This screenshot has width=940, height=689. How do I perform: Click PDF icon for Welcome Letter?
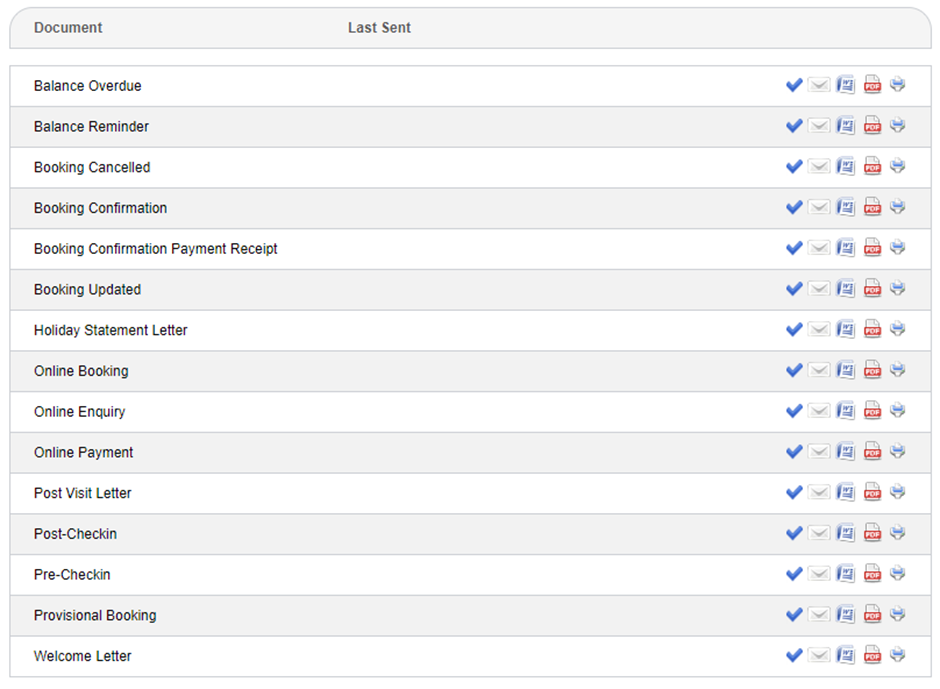point(872,656)
